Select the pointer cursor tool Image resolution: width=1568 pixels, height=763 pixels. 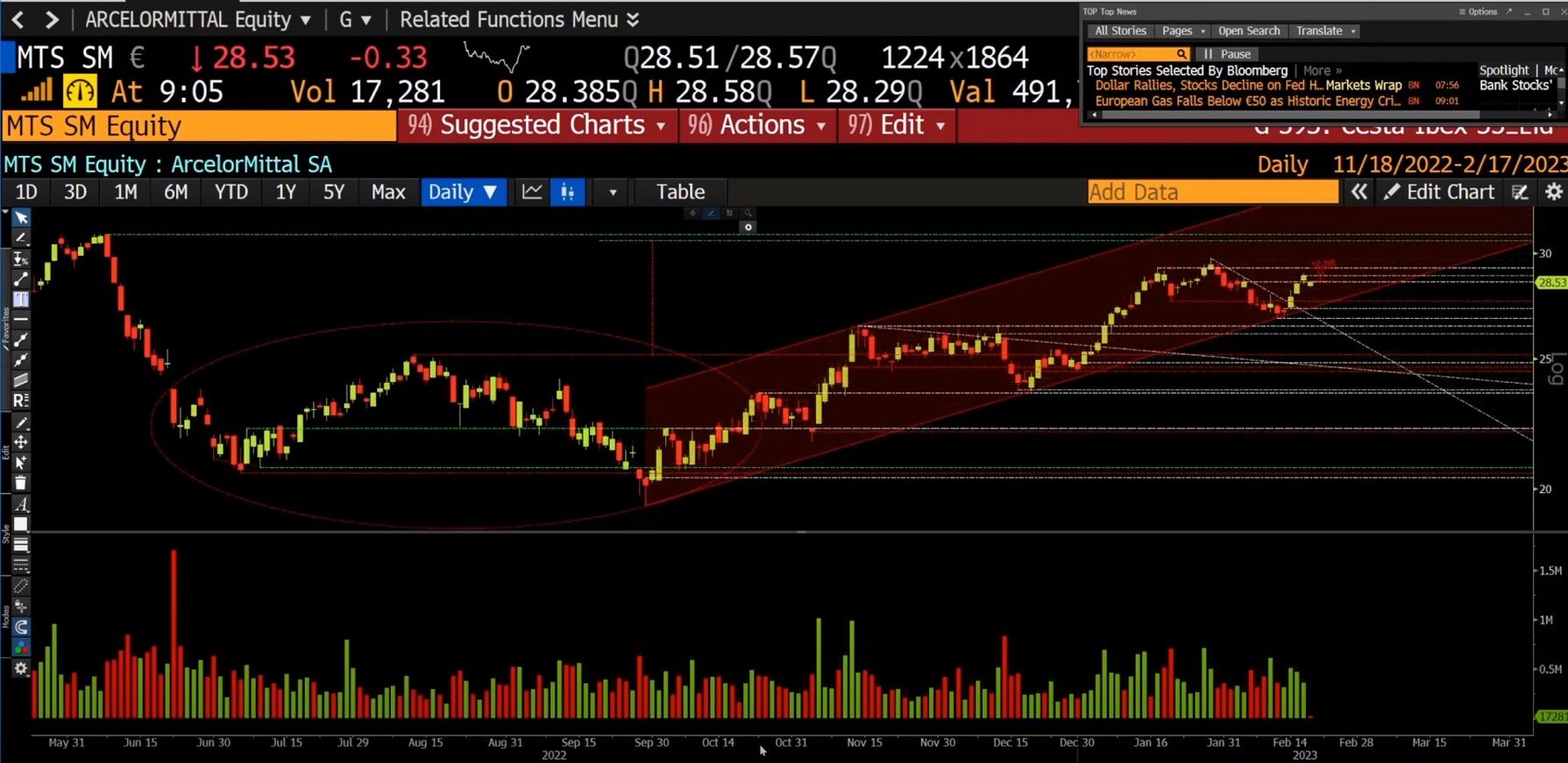pyautogui.click(x=21, y=217)
